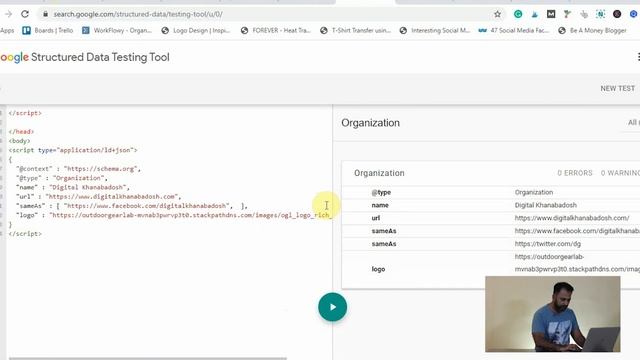640x360 pixels.
Task: Click the 0 ERRORS indicator
Action: pyautogui.click(x=575, y=173)
